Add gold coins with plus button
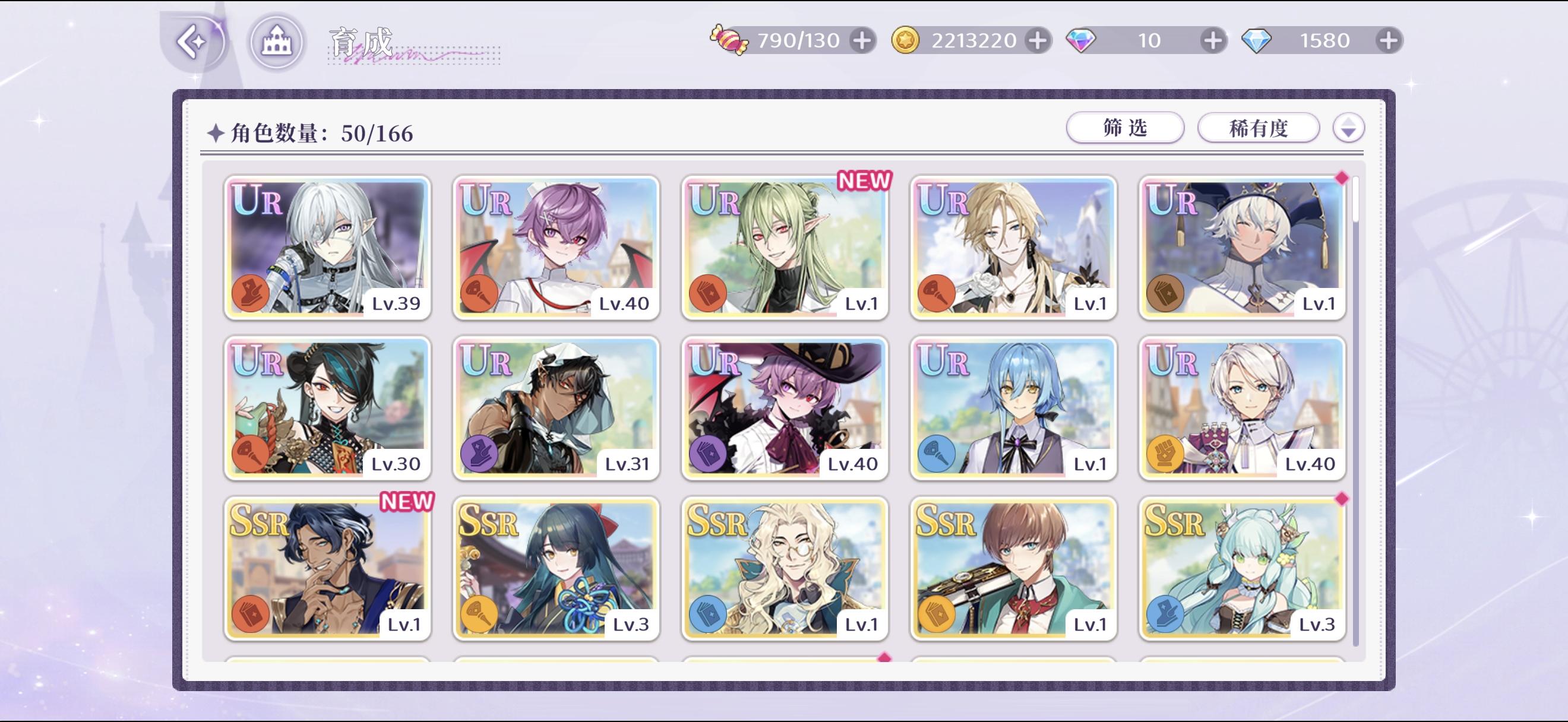 1037,40
